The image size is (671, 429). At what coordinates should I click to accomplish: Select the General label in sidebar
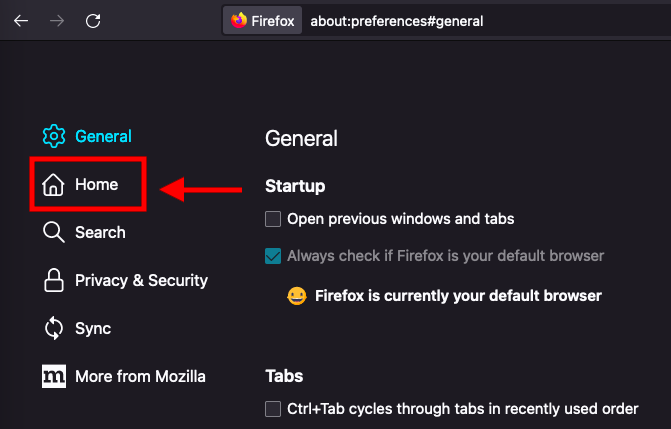pyautogui.click(x=103, y=136)
